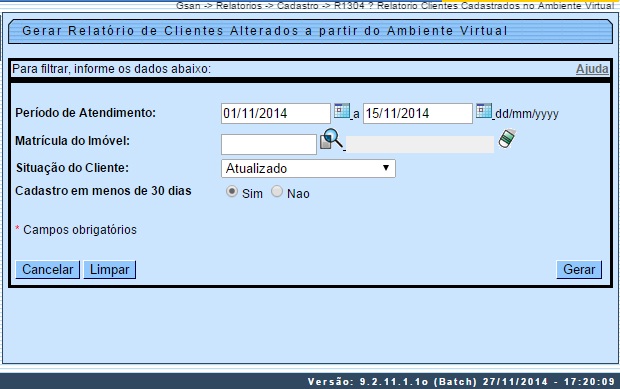This screenshot has height=389, width=620.
Task: Select Sim for Cadastro em menos de 30 dias
Action: 232,192
